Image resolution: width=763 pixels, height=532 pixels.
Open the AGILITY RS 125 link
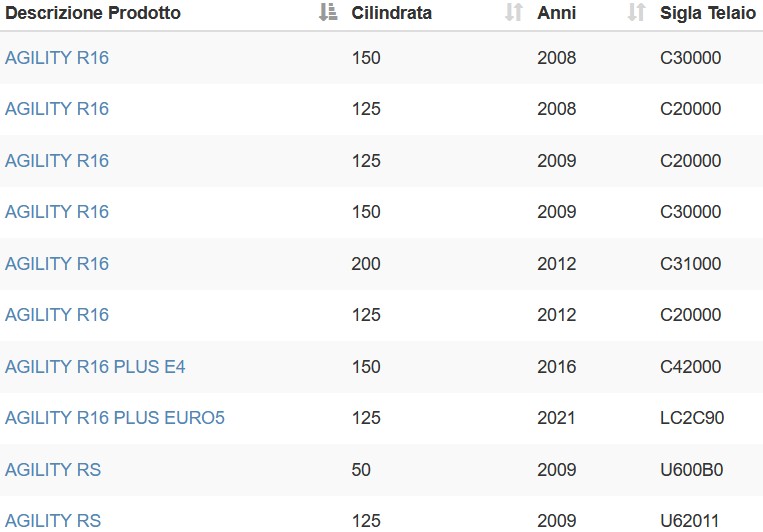[x=53, y=521]
